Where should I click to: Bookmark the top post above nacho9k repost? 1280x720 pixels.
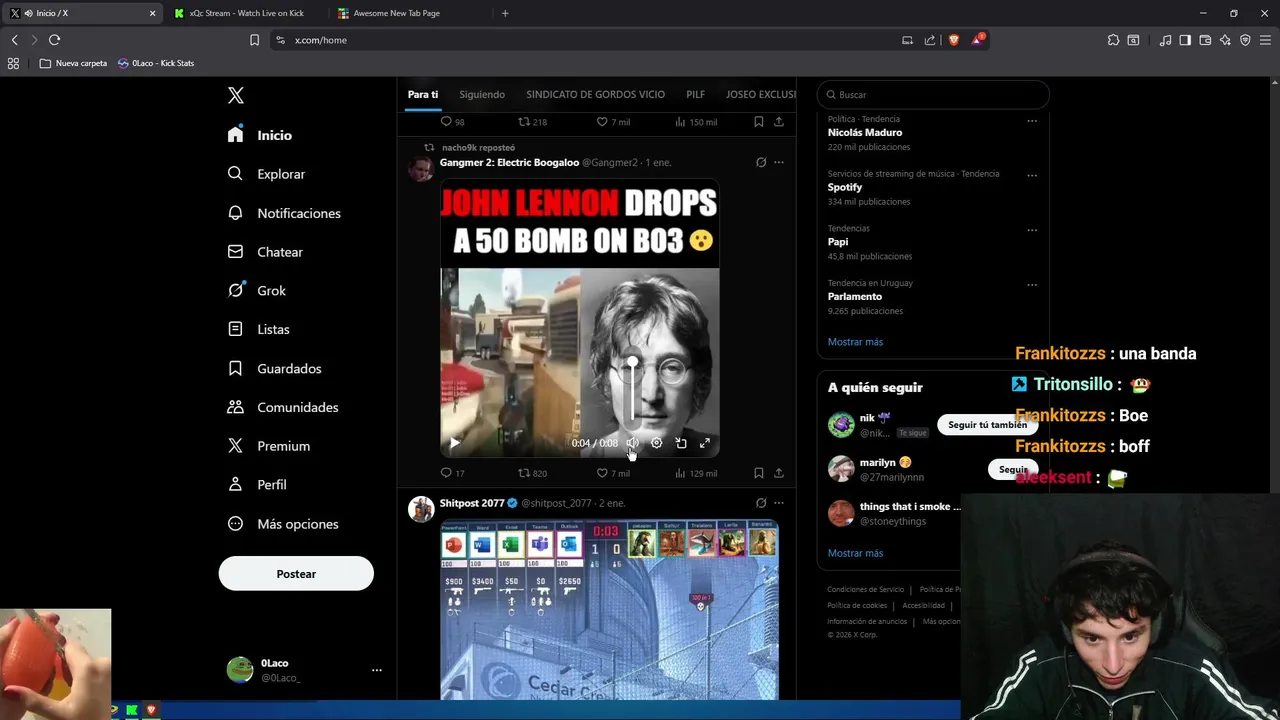coord(759,122)
